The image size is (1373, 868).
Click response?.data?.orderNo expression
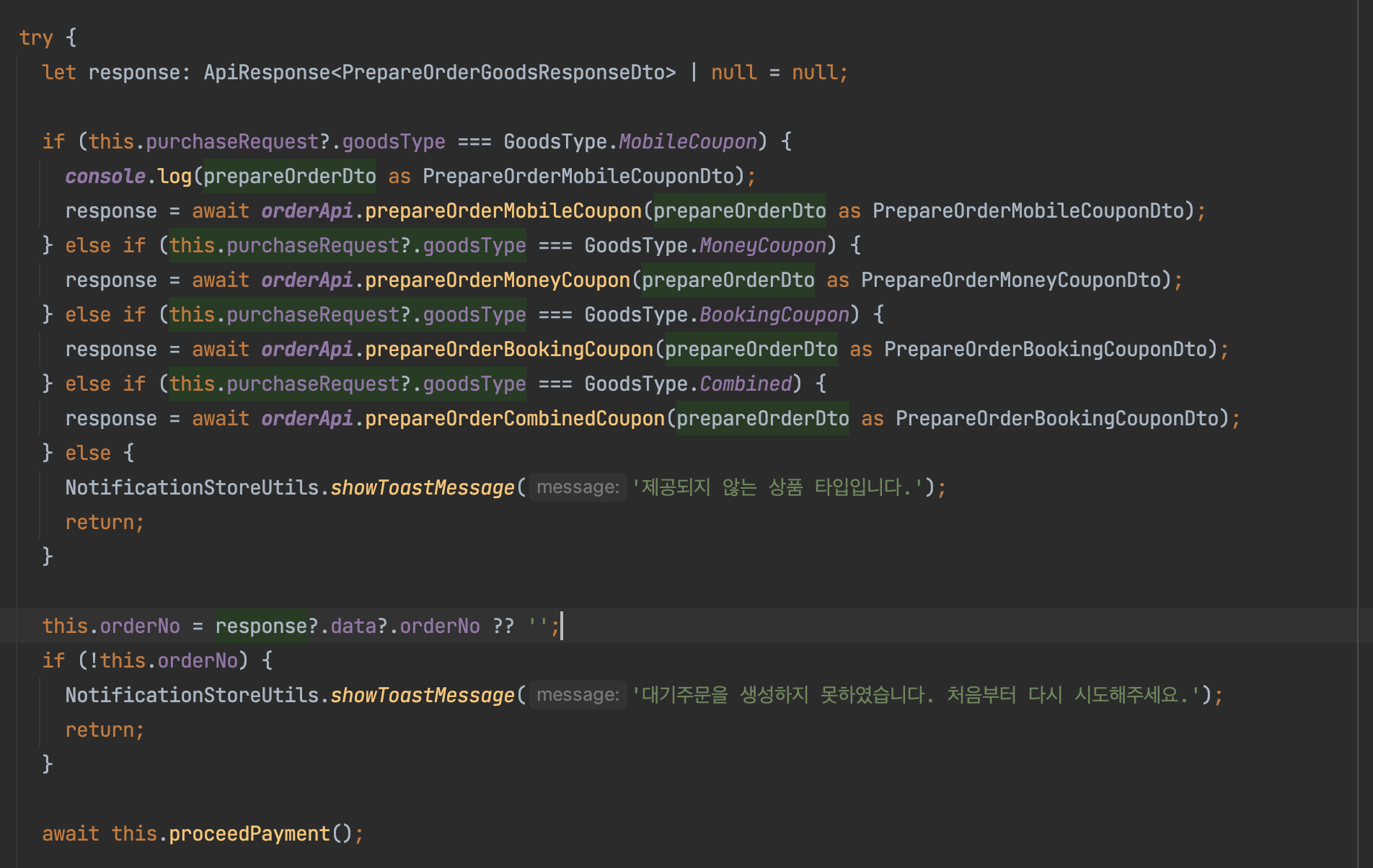(x=348, y=626)
